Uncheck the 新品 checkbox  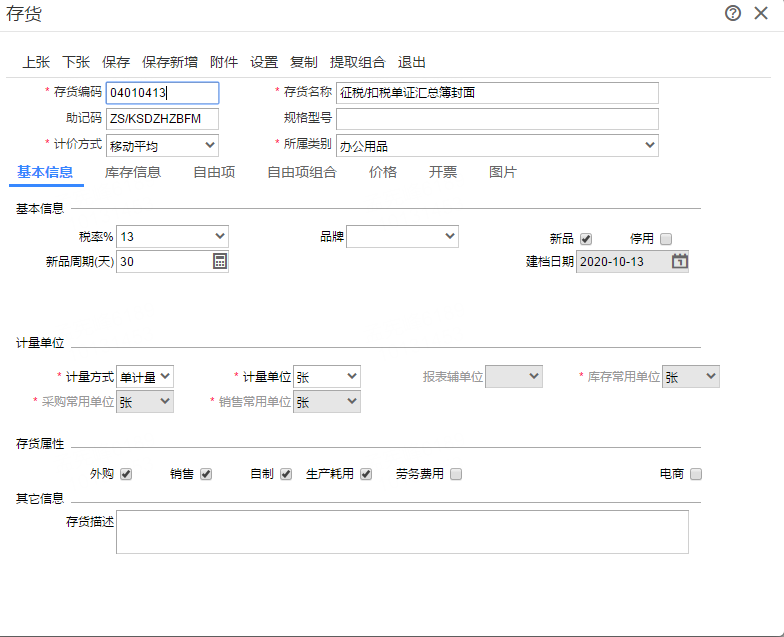pyautogui.click(x=586, y=239)
